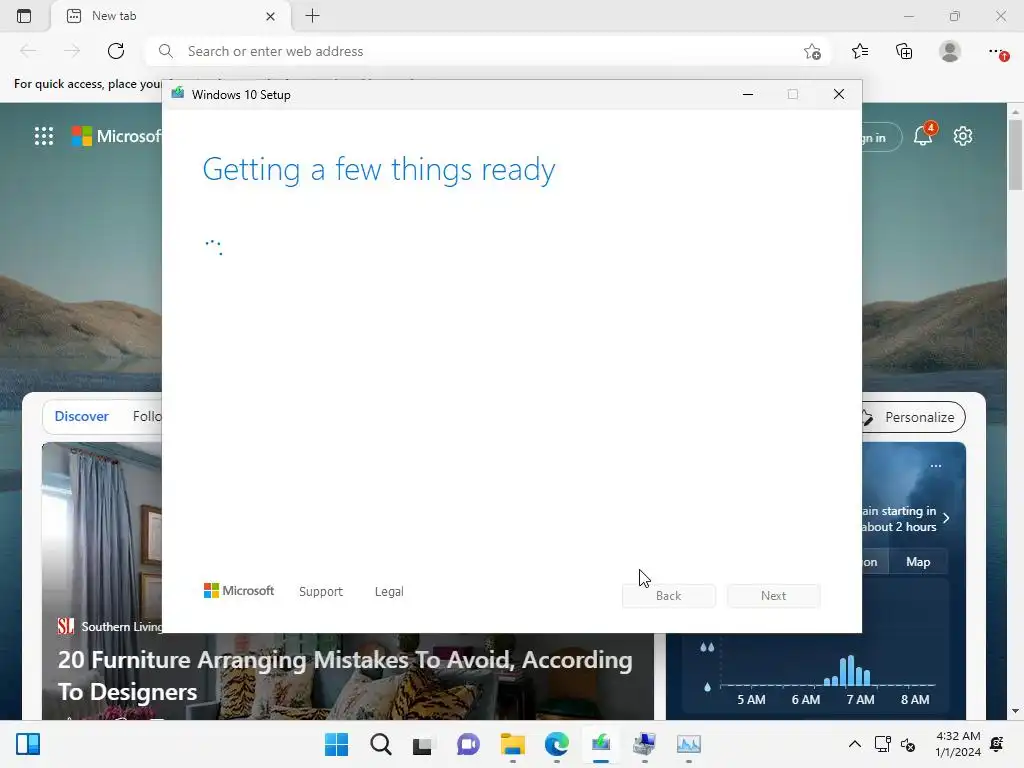This screenshot has width=1024, height=768.
Task: Open Windows Start menu
Action: [336, 744]
